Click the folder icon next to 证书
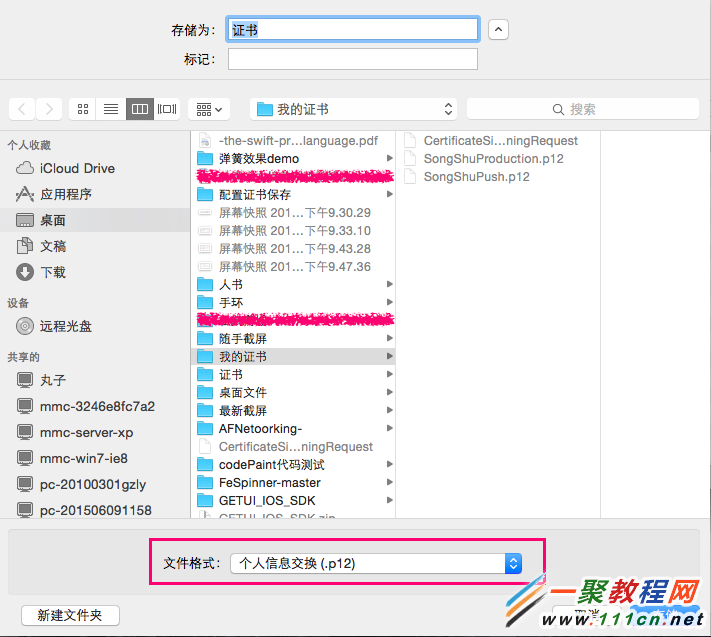 pos(205,374)
